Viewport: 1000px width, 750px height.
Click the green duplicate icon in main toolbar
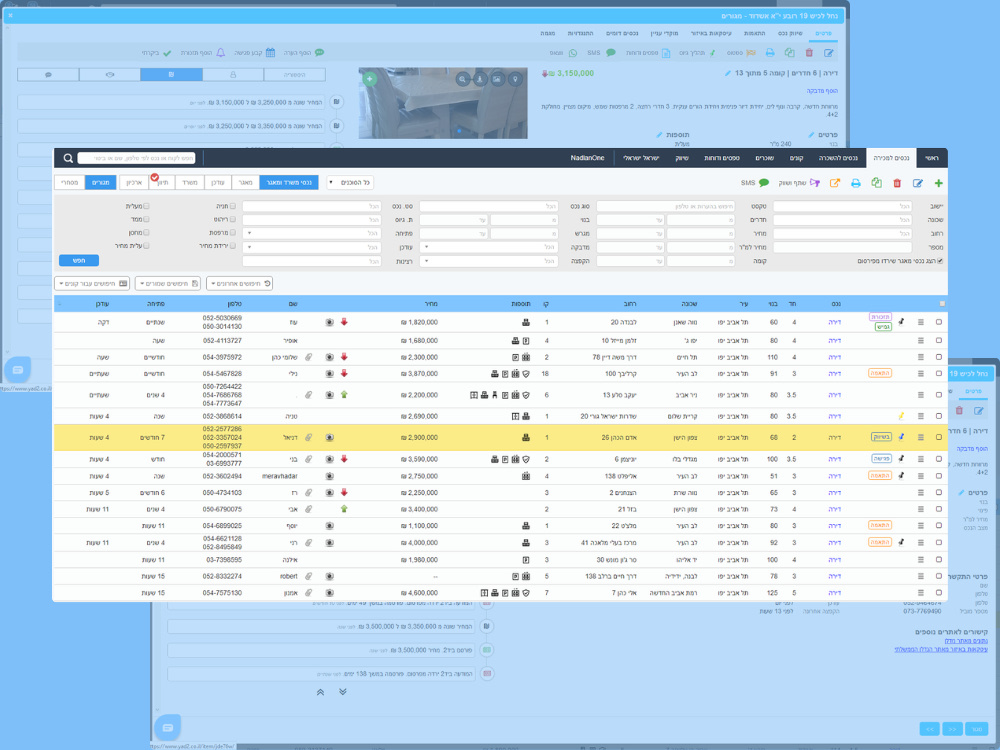tap(876, 183)
